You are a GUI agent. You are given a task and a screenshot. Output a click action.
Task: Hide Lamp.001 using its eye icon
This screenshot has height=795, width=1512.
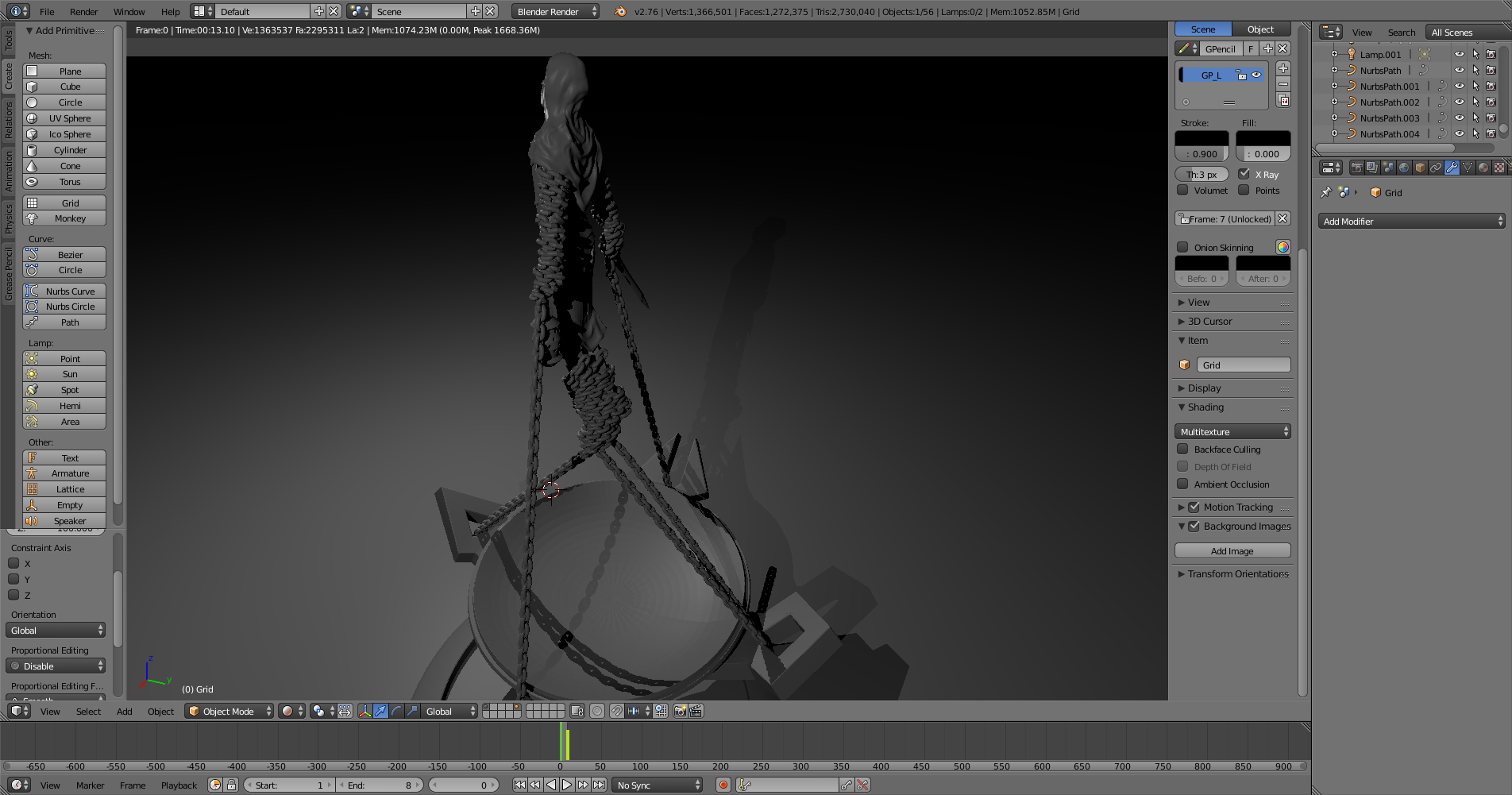coord(1459,54)
